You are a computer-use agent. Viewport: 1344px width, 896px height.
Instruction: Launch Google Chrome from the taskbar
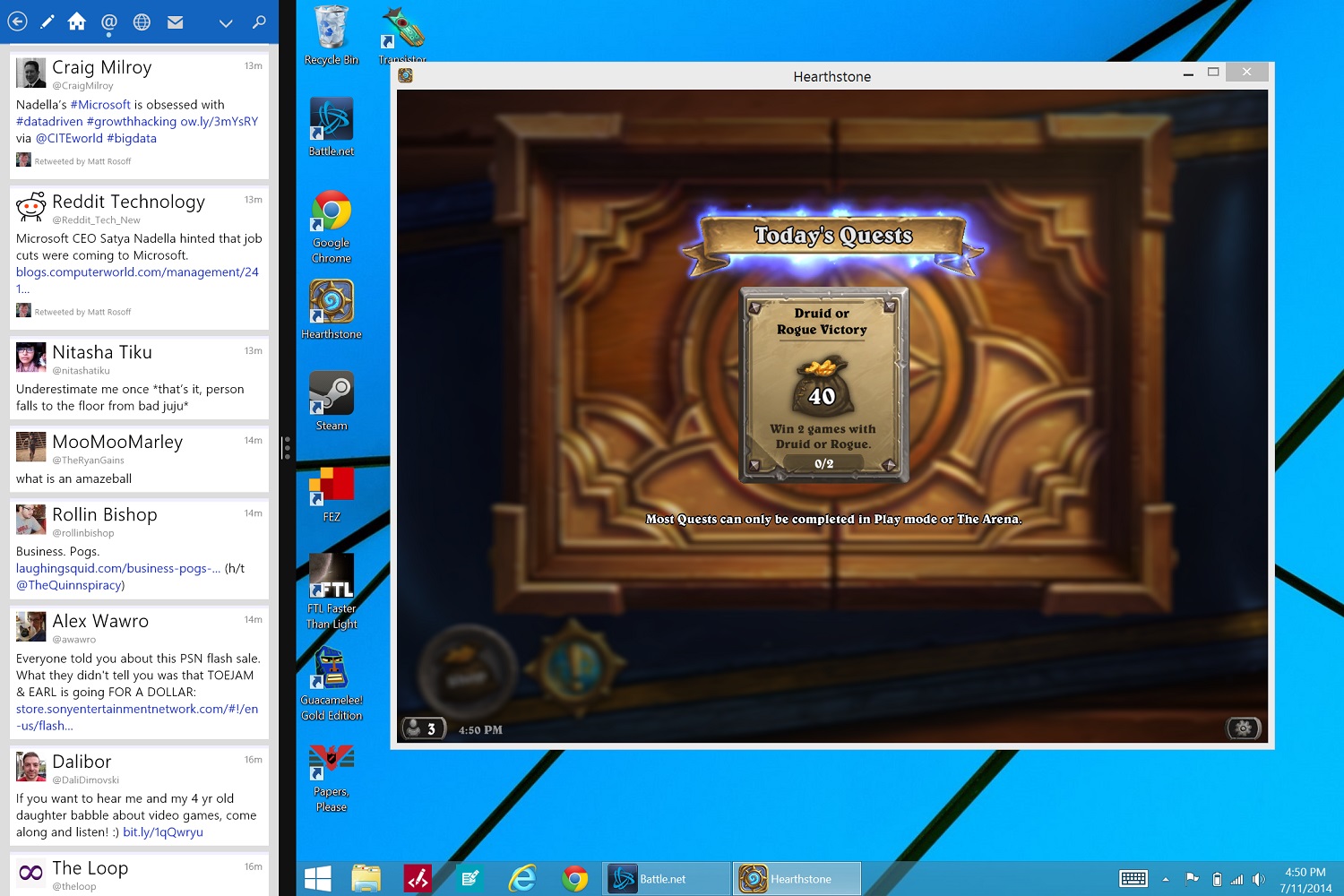[x=575, y=879]
